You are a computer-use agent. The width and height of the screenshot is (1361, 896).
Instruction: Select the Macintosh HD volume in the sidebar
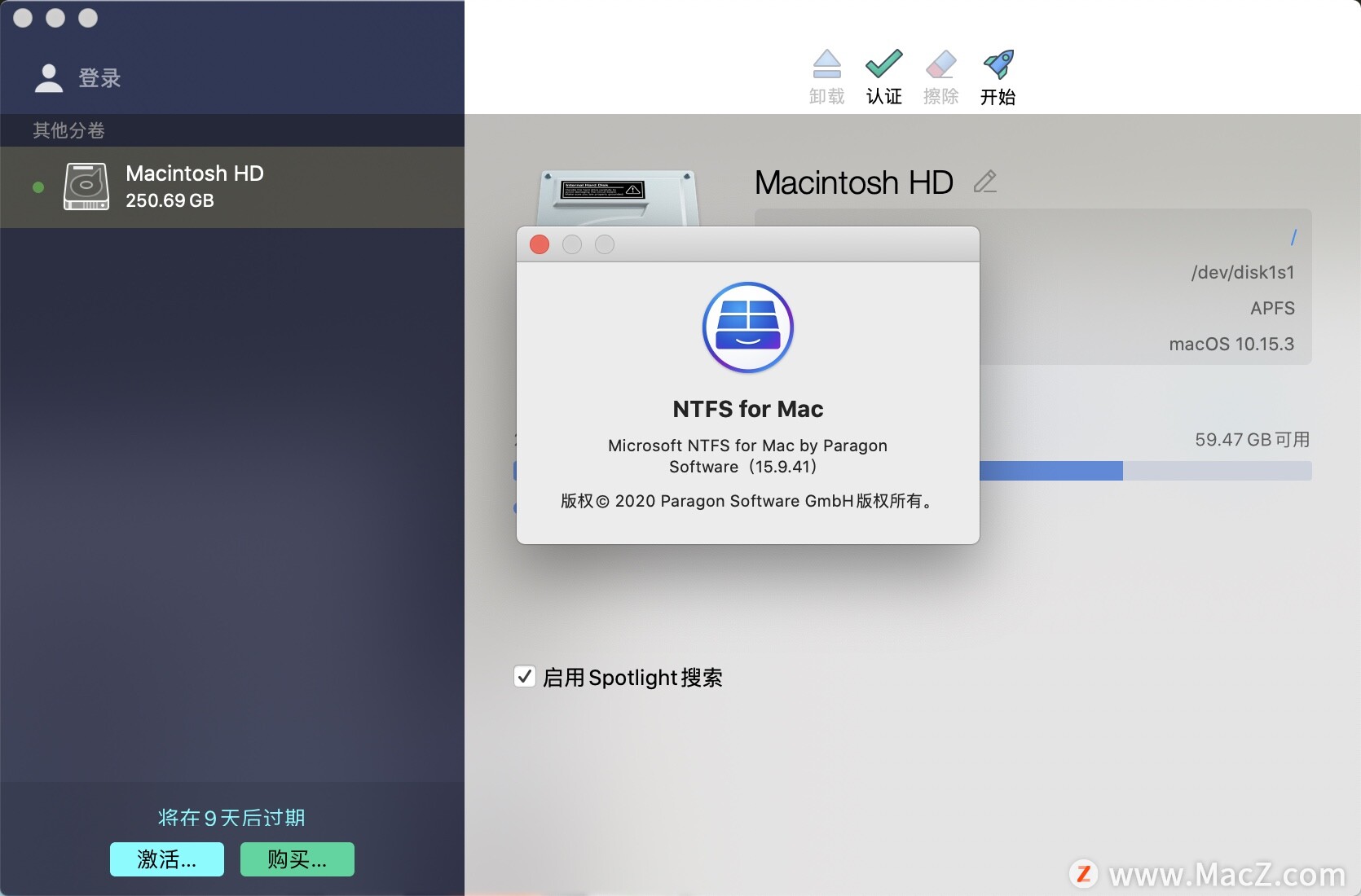[x=232, y=187]
